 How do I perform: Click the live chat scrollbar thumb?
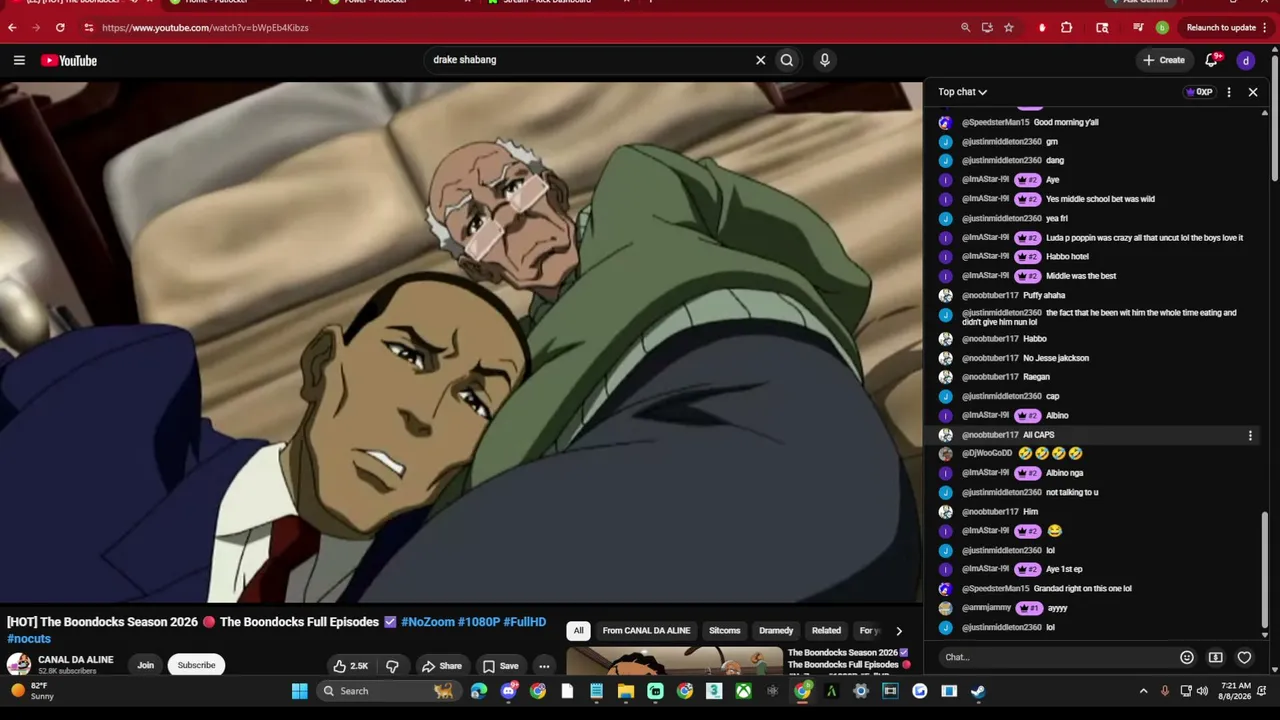coord(1265,570)
